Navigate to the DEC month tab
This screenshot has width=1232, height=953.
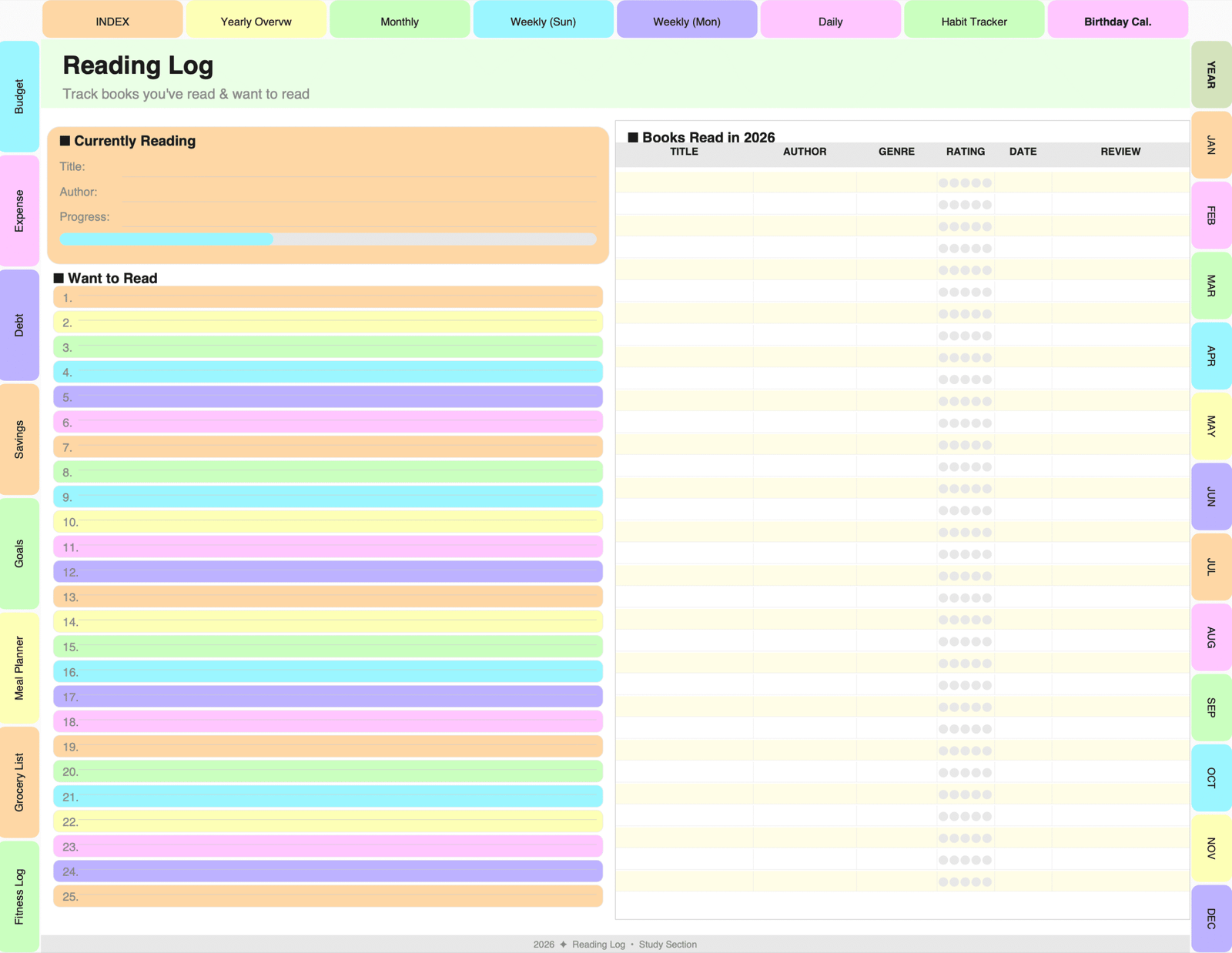[x=1210, y=918]
